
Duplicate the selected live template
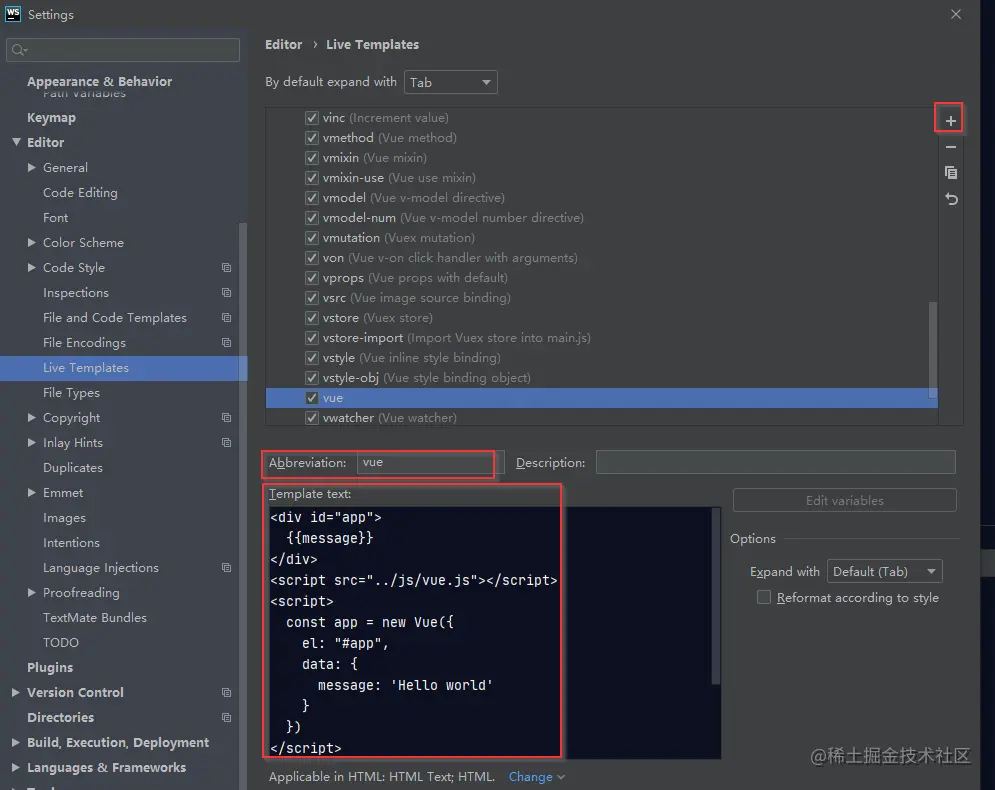pos(951,173)
